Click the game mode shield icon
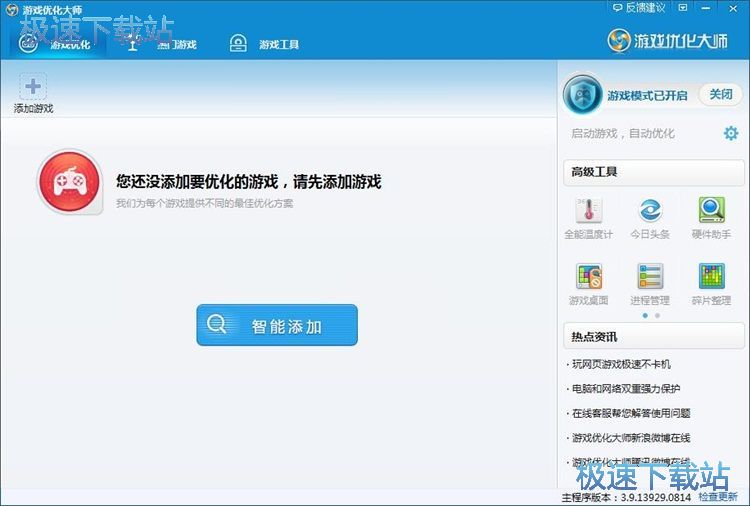The image size is (750, 506). (x=583, y=95)
